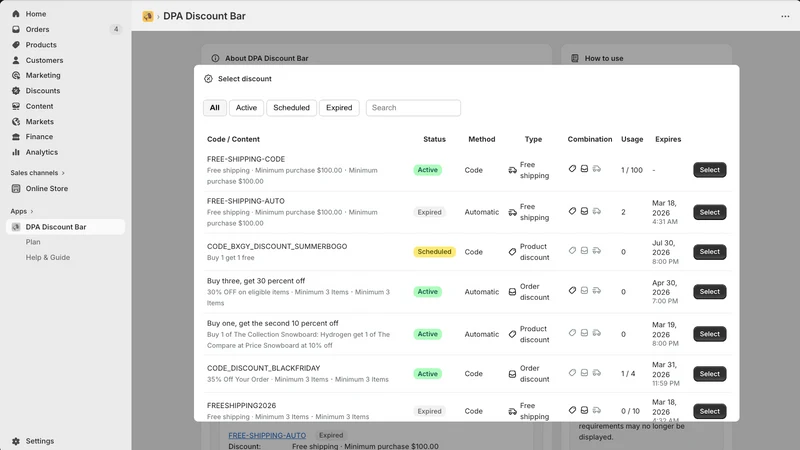Screen dimensions: 800x450
Task: Open Plan under DPA Discount Bar
Action: [x=33, y=242]
